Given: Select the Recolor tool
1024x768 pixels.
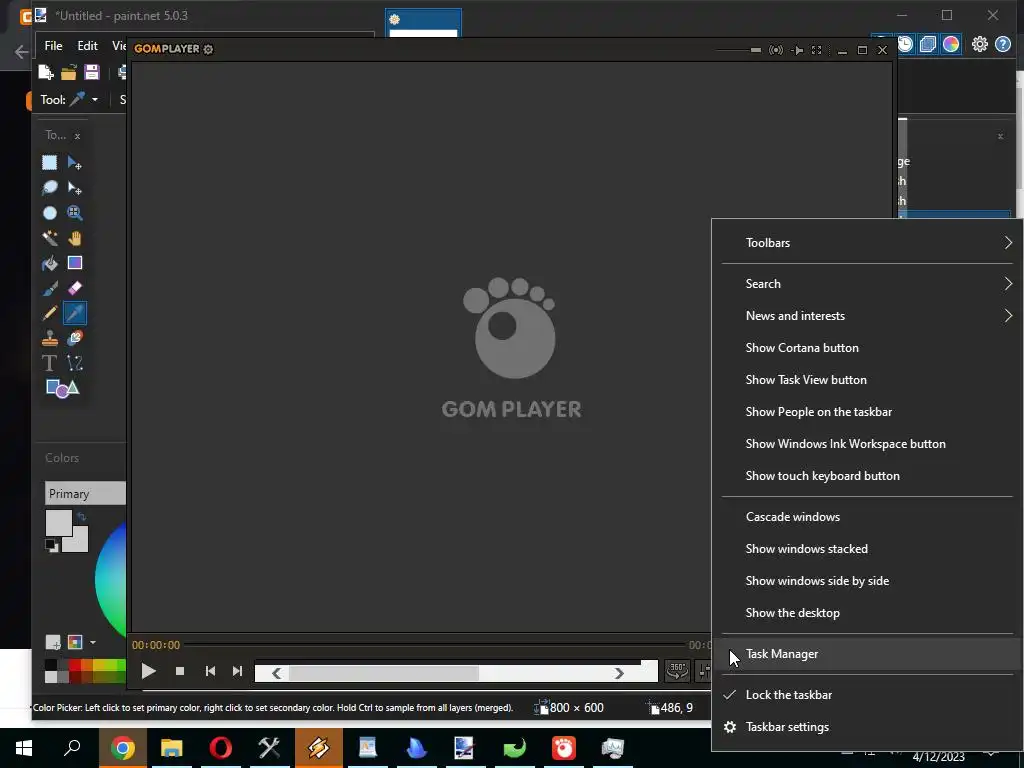Looking at the screenshot, I should 74,338.
